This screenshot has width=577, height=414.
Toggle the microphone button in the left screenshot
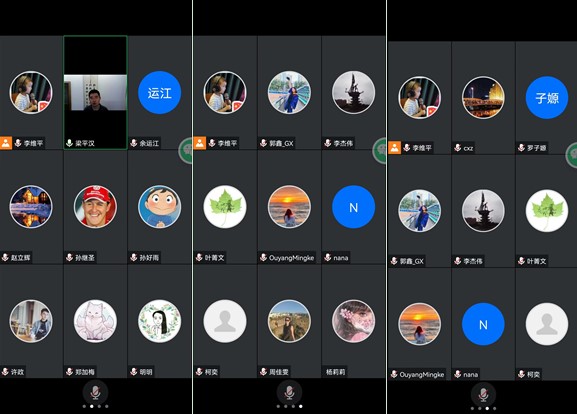pos(95,393)
